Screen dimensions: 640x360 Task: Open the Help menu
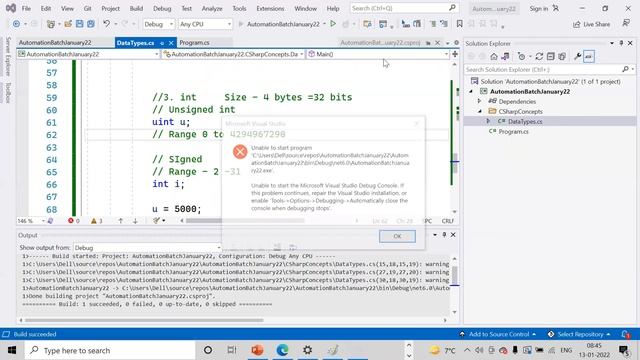pos(333,8)
